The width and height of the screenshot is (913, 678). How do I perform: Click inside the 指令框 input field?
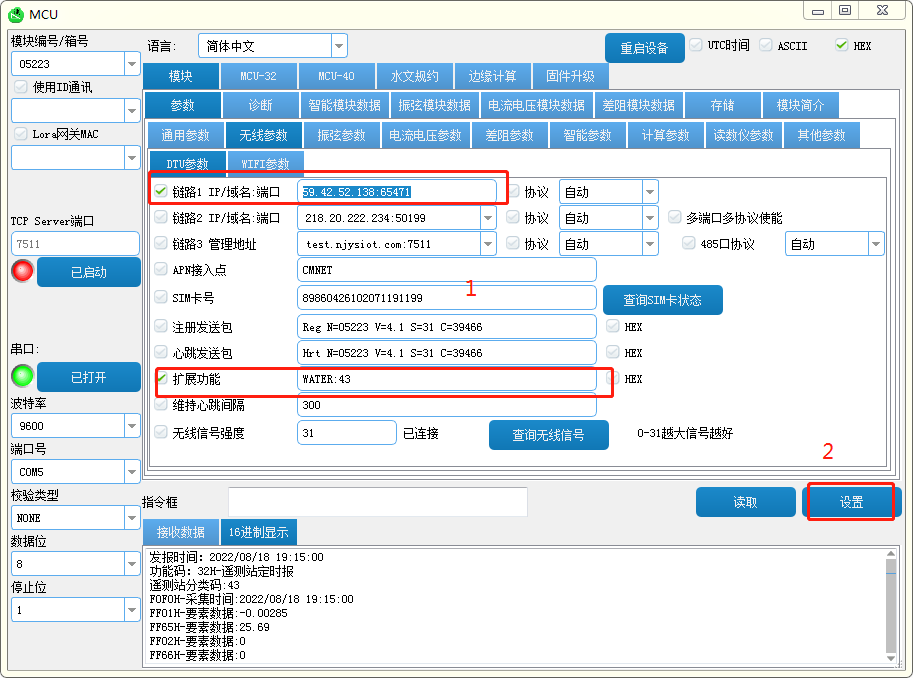[377, 502]
